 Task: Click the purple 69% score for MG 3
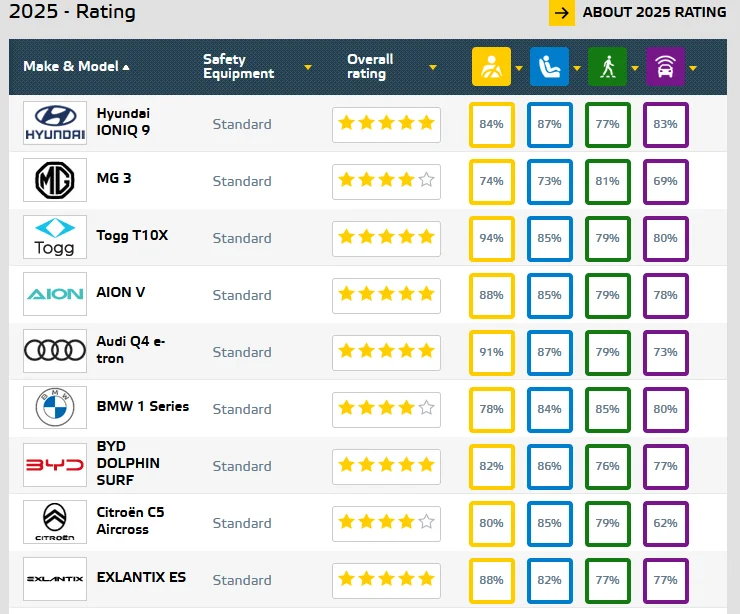click(665, 182)
